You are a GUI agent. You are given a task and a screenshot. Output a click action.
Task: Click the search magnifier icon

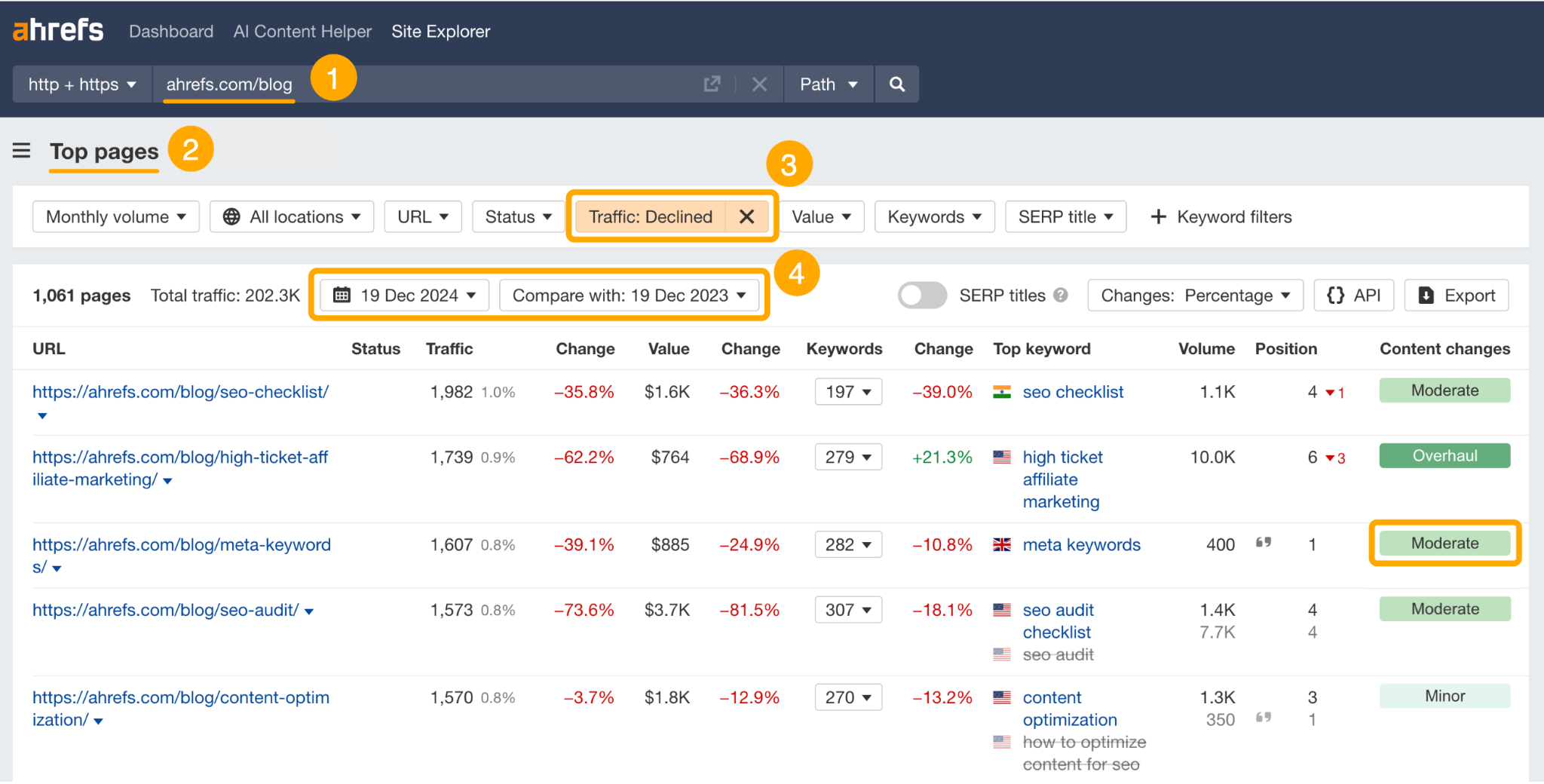(x=896, y=84)
